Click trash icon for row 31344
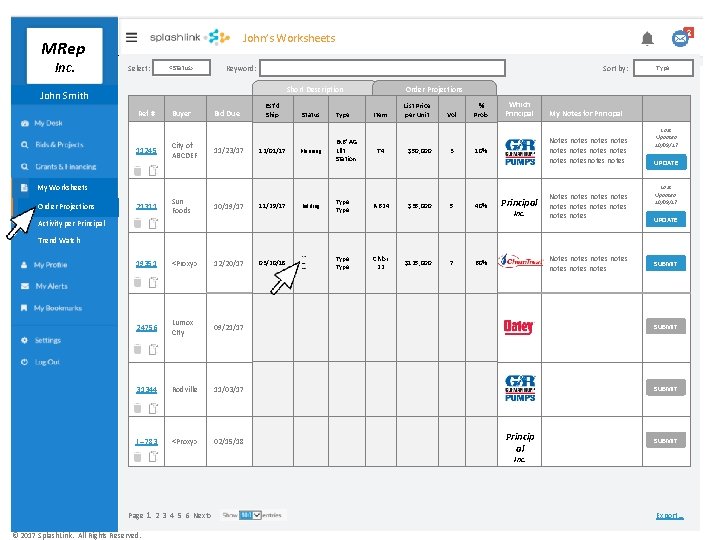Image resolution: width=720 pixels, height=540 pixels. (137, 408)
